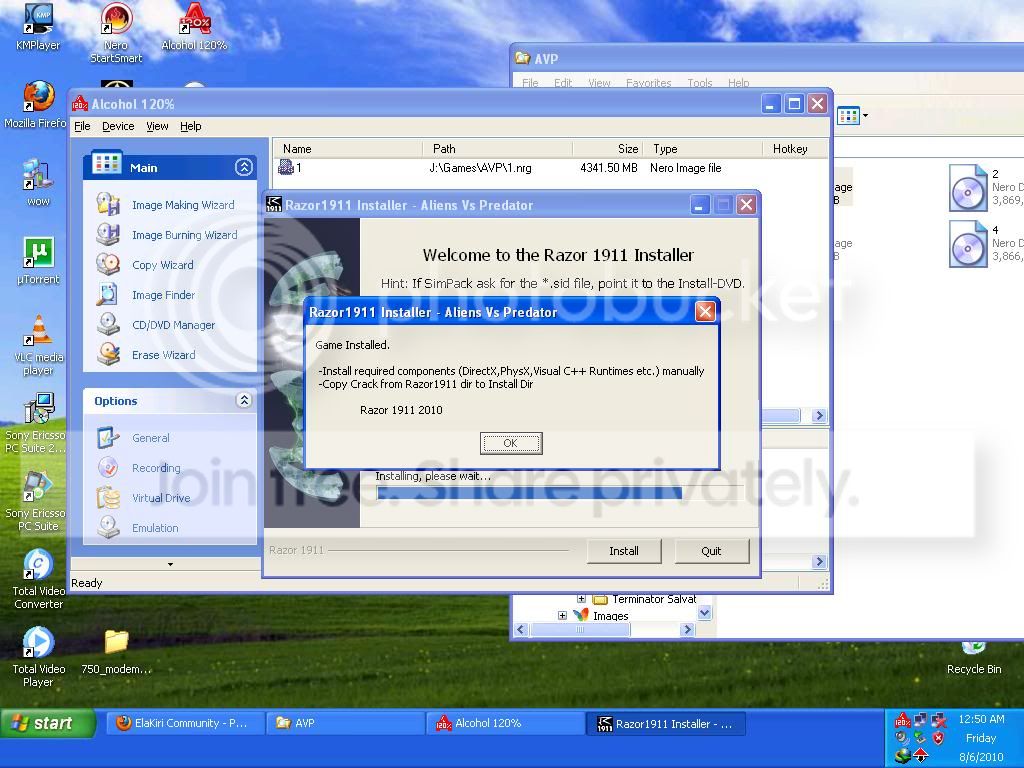Click the Image Finder magnifier icon
This screenshot has height=768, width=1024.
108,295
